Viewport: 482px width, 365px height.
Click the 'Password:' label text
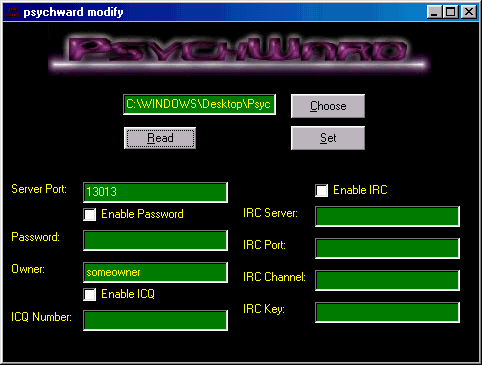click(35, 237)
